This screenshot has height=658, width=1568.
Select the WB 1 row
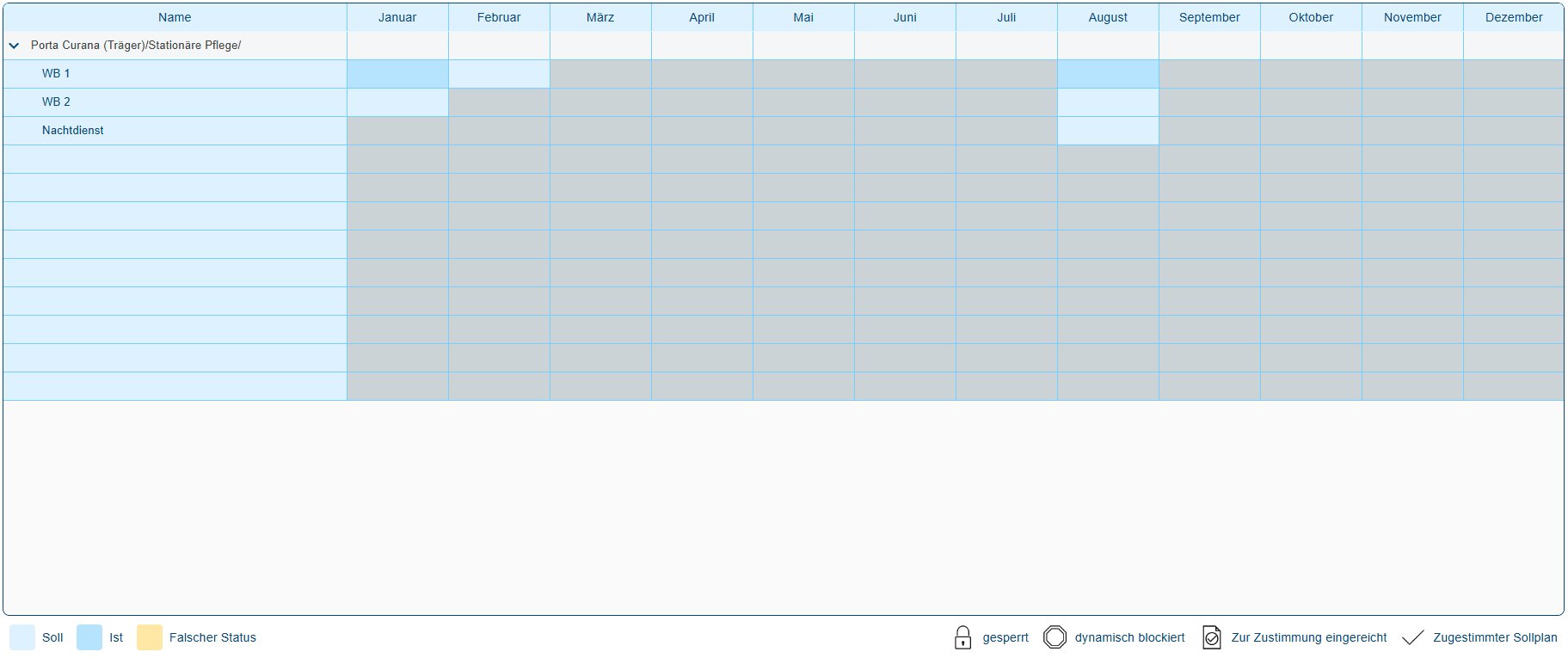coord(56,74)
